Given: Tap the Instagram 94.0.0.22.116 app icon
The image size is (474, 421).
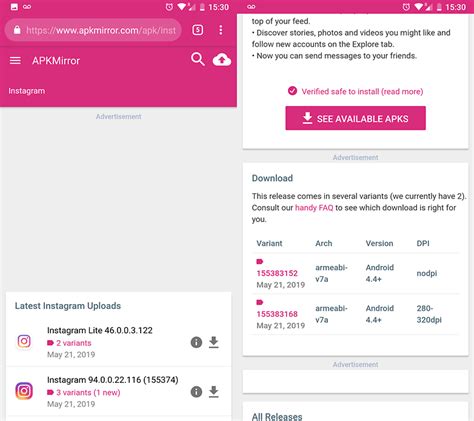Looking at the screenshot, I should click(x=24, y=391).
